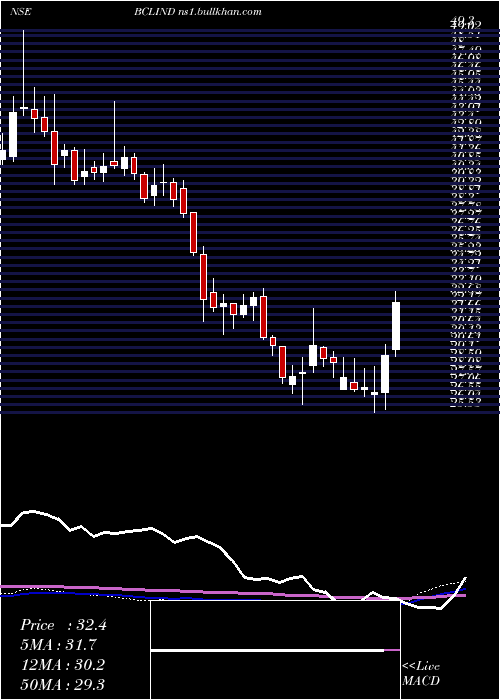Click the Price : 32.4 readout
The image size is (500, 700).
click(63, 625)
